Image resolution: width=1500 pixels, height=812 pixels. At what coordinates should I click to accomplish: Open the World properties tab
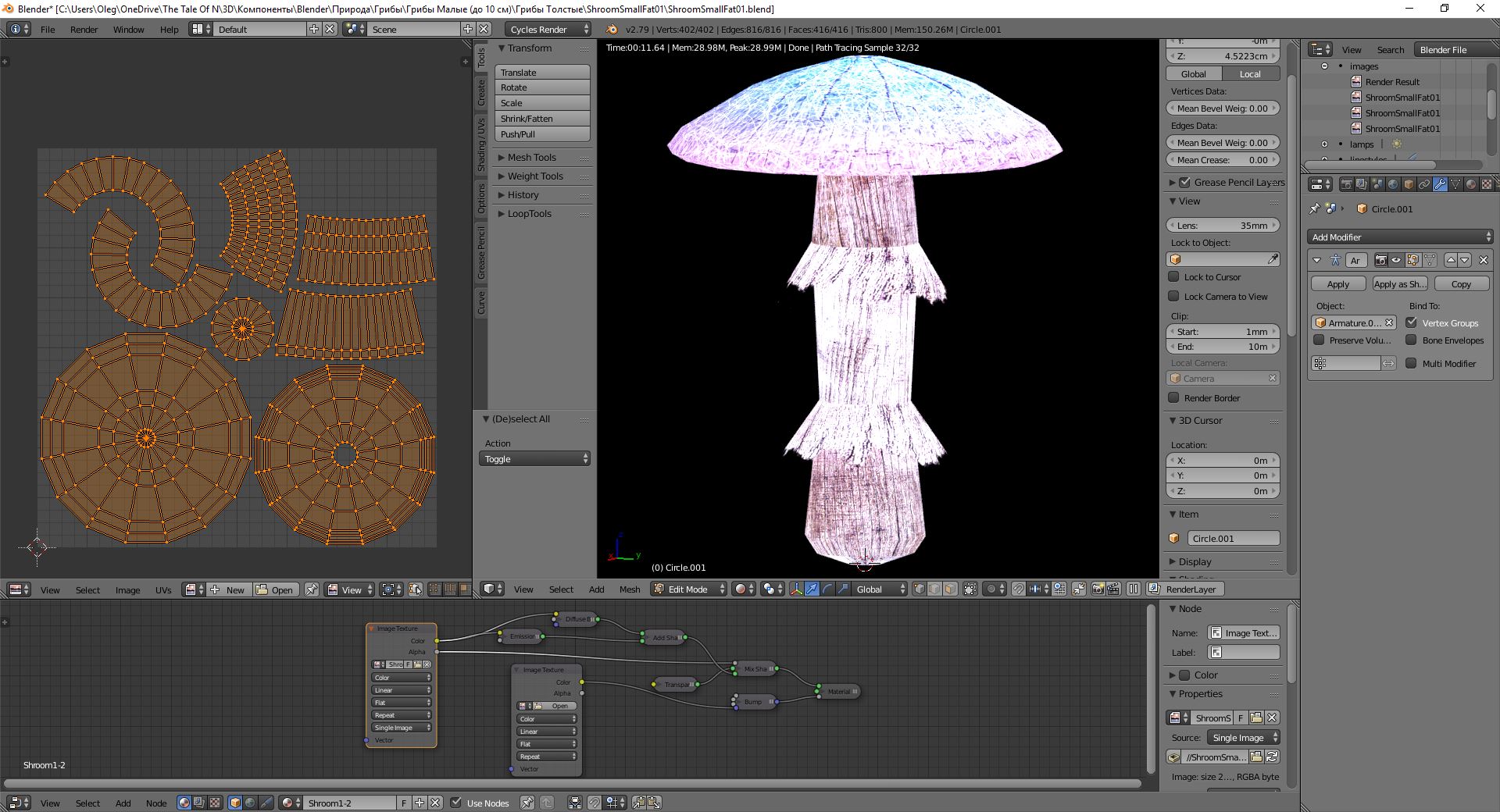1393,184
